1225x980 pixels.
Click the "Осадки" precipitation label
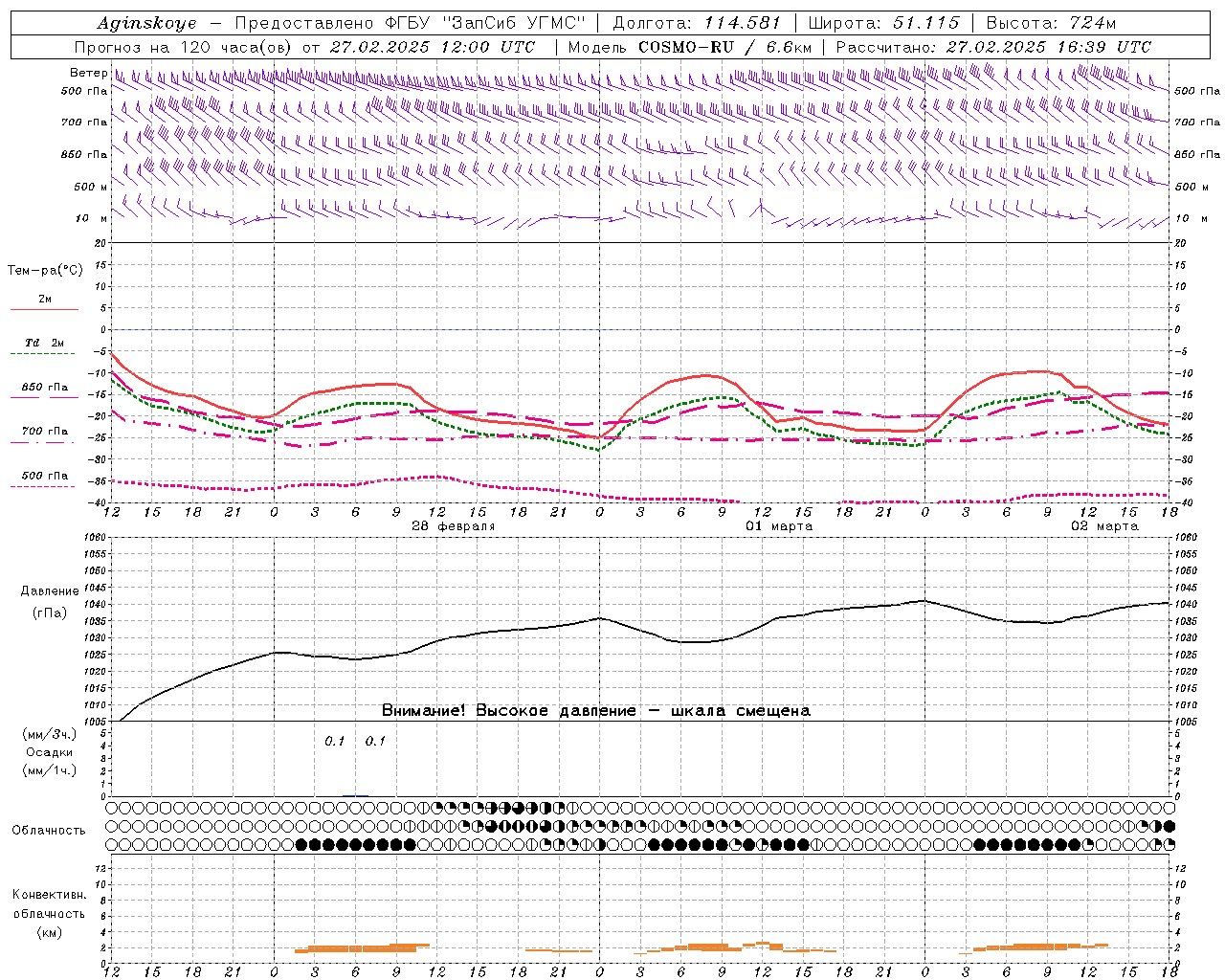(x=50, y=752)
